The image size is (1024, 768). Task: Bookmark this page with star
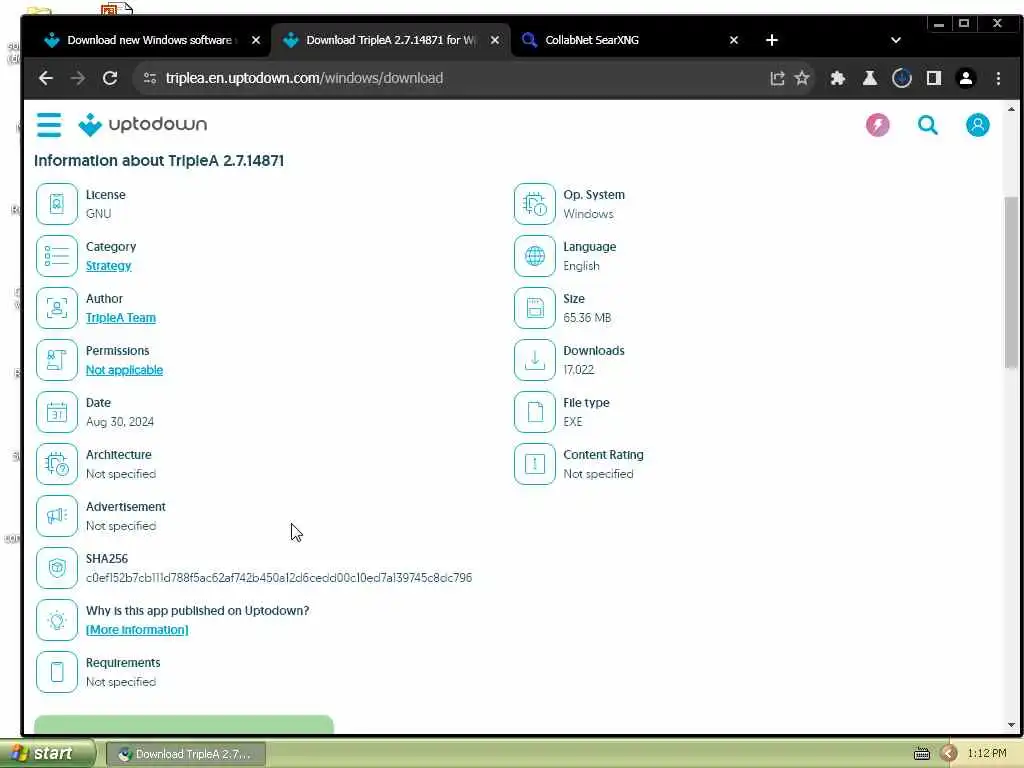click(802, 78)
